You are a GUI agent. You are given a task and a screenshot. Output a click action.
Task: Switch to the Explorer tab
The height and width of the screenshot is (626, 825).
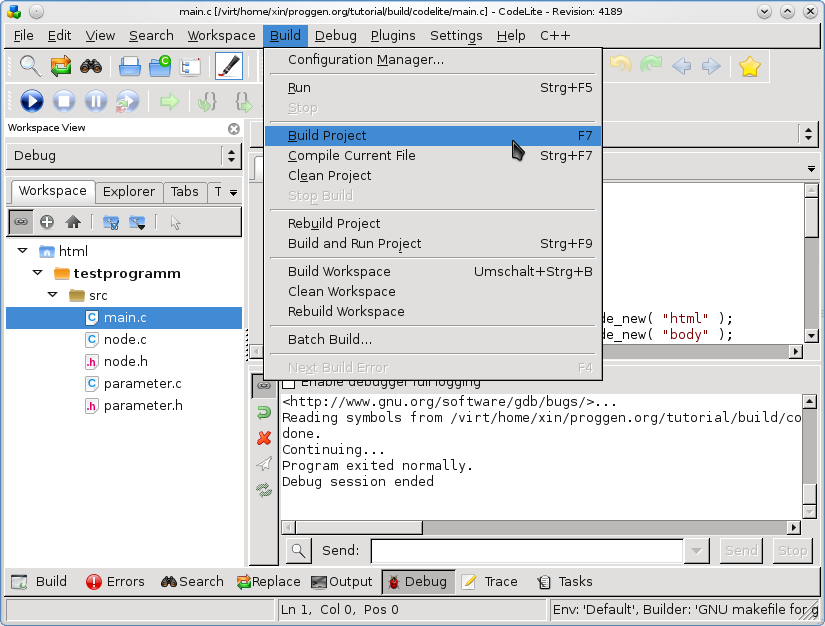[129, 192]
